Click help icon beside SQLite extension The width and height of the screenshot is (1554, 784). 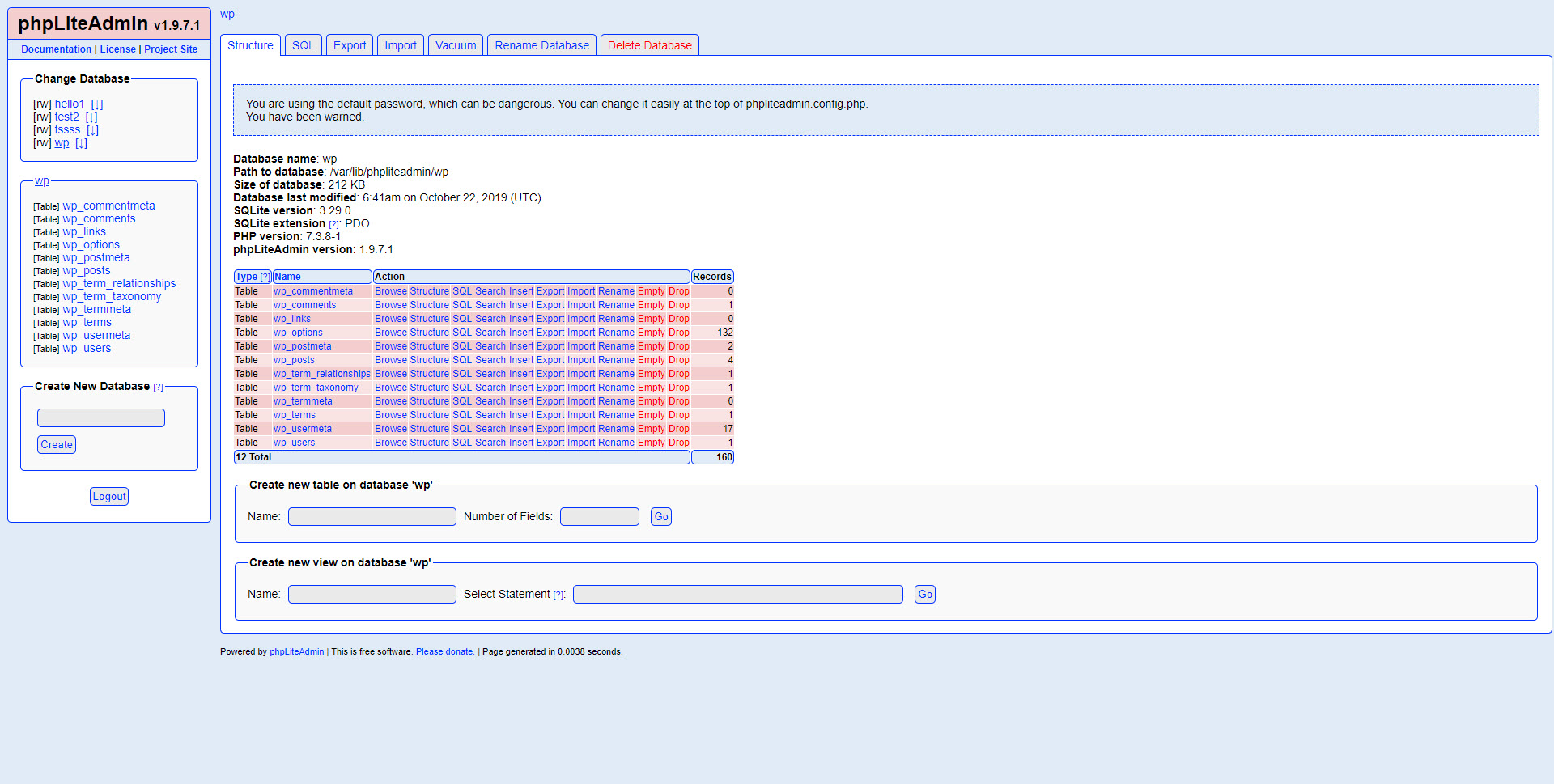(x=333, y=224)
